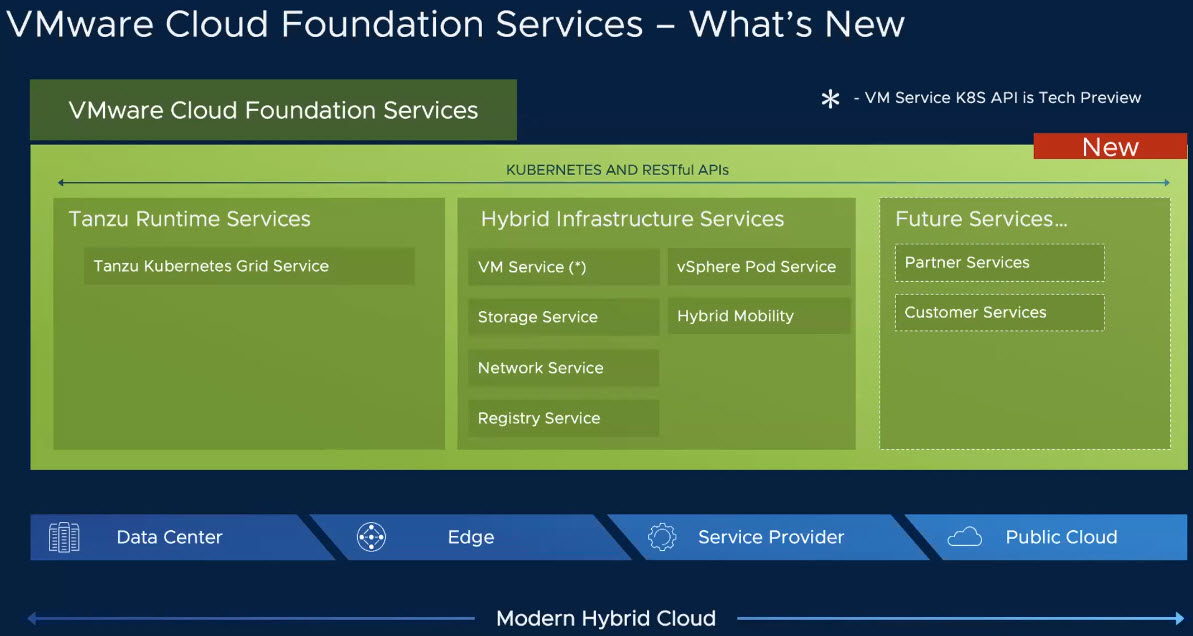
Task: Expand the Partner Services dashed box
Action: pyautogui.click(x=998, y=262)
